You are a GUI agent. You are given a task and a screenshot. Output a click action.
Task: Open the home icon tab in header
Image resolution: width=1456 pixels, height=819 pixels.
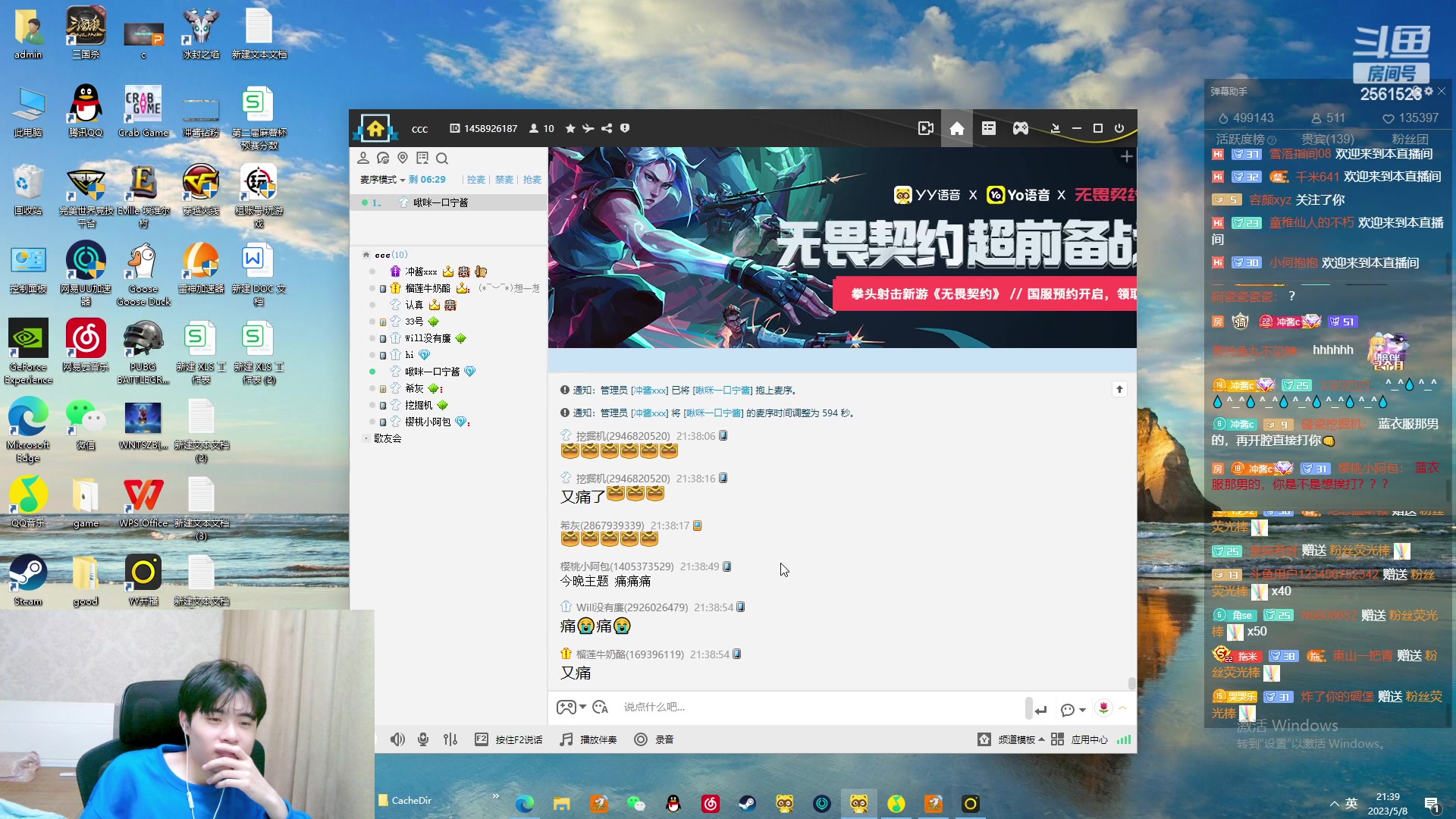[x=957, y=128]
